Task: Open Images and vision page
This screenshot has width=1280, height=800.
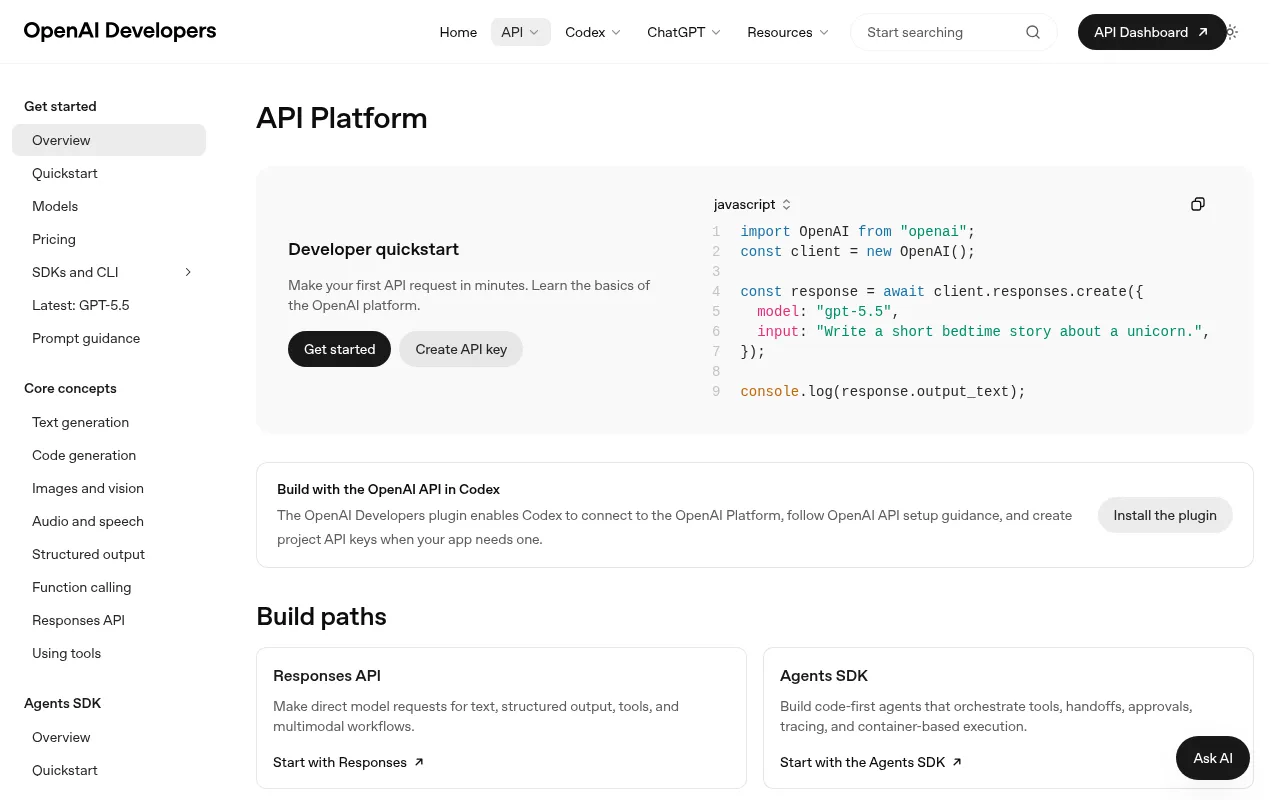Action: point(109,488)
